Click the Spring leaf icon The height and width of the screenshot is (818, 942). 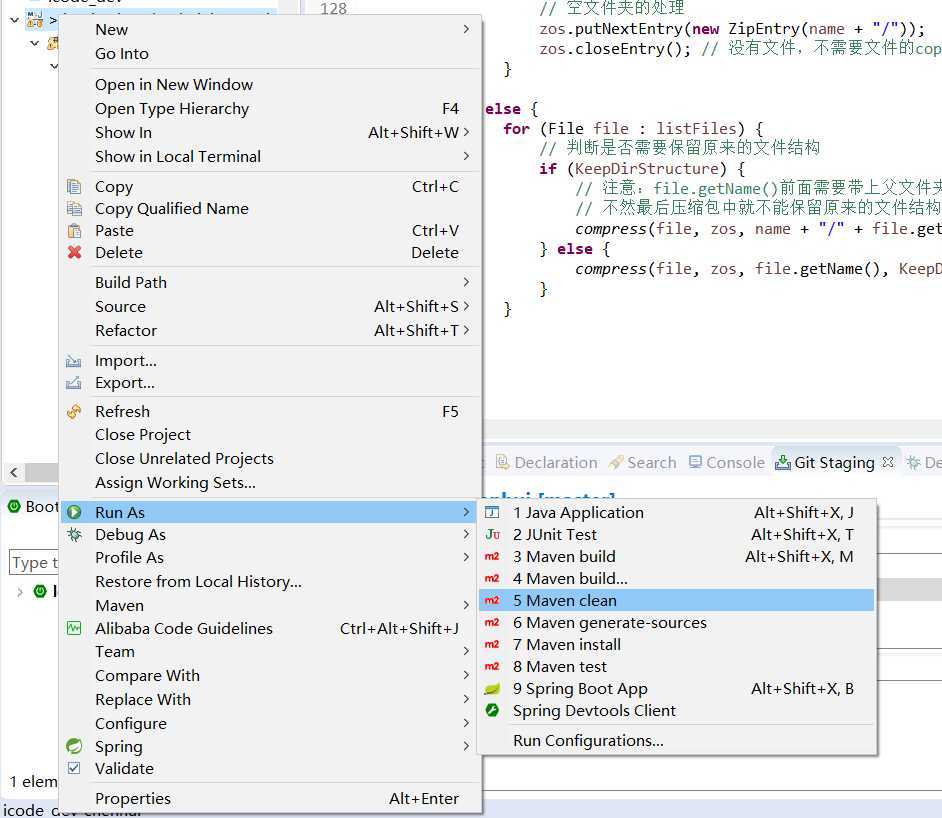pos(74,746)
